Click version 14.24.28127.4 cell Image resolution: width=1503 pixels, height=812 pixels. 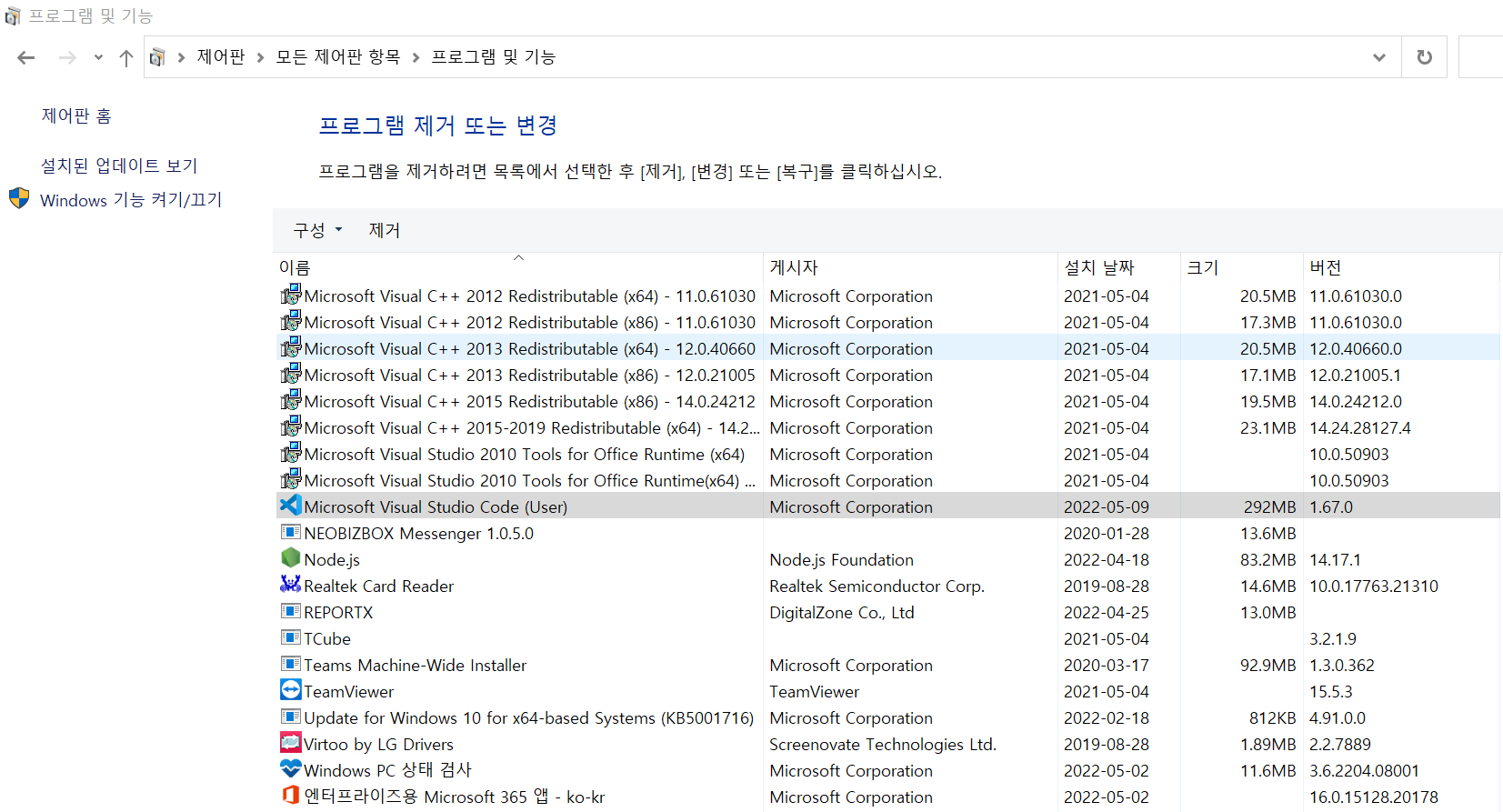(1360, 428)
